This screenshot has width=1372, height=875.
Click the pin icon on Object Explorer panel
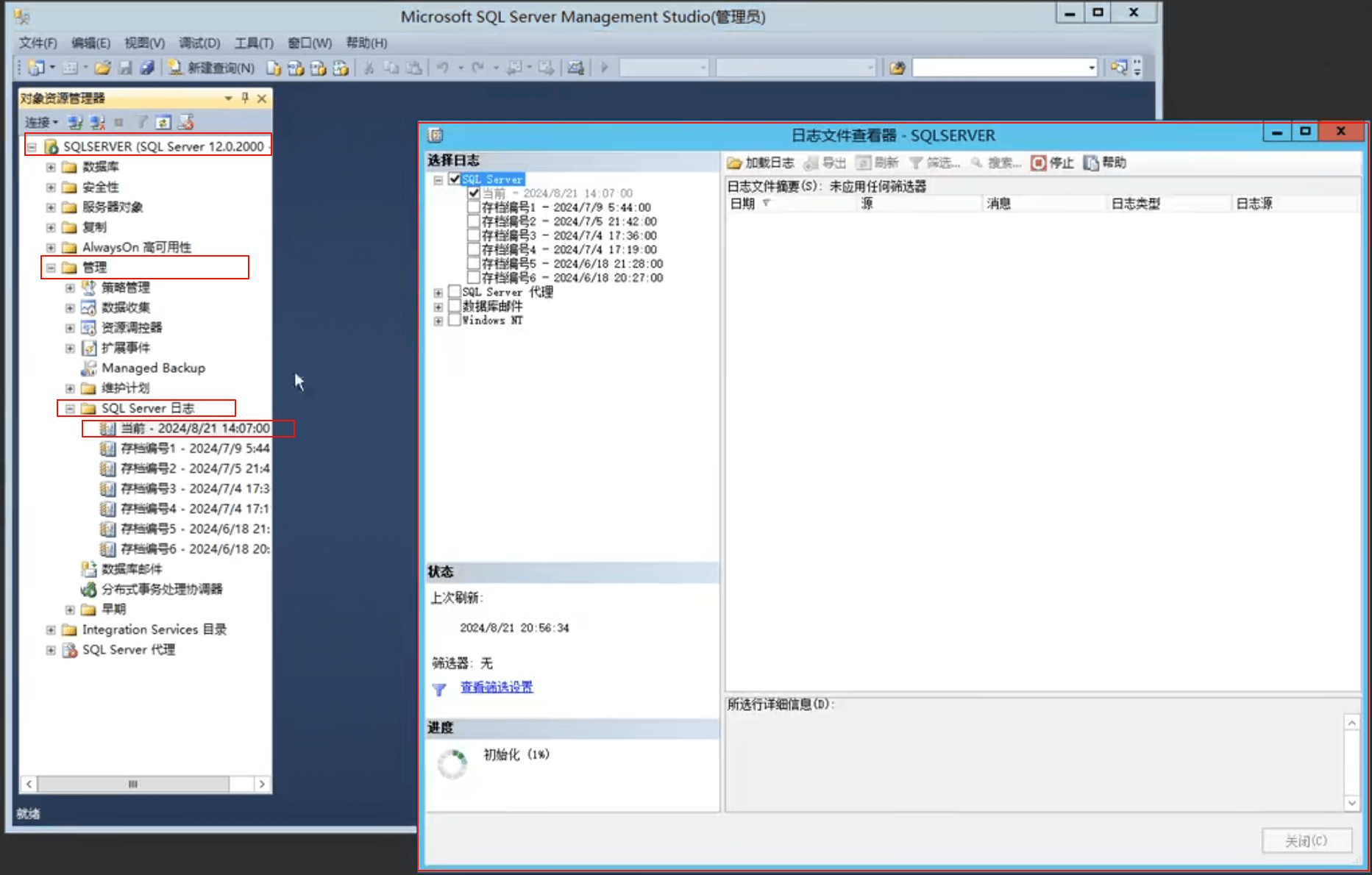245,98
